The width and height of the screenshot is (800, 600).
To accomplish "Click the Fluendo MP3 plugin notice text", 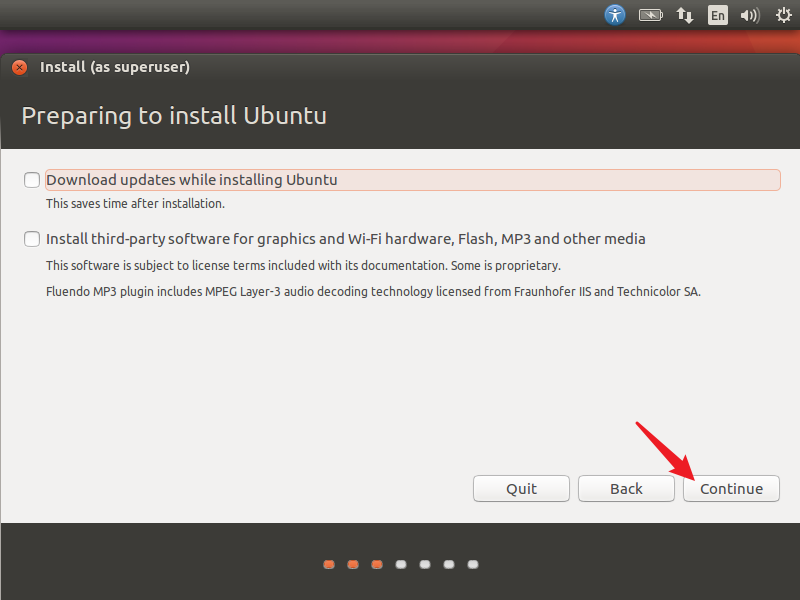I will 373,291.
